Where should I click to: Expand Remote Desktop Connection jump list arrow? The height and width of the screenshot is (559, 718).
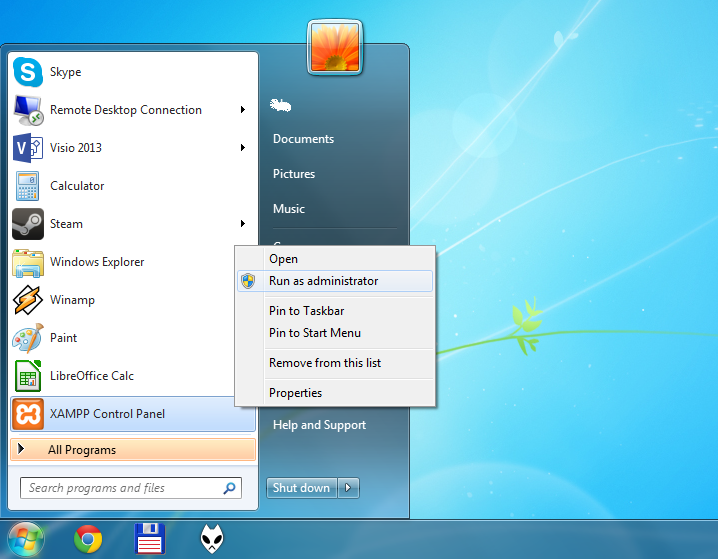[x=243, y=109]
